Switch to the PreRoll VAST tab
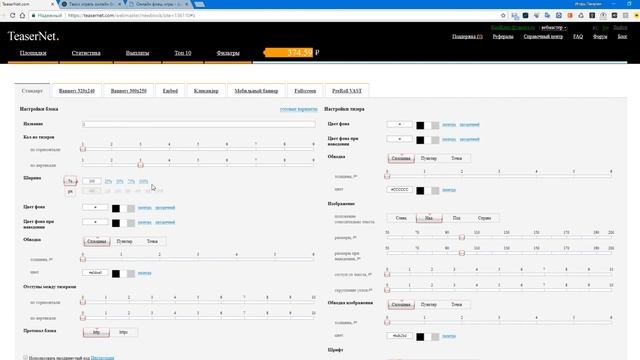The image size is (640, 360). 347,91
